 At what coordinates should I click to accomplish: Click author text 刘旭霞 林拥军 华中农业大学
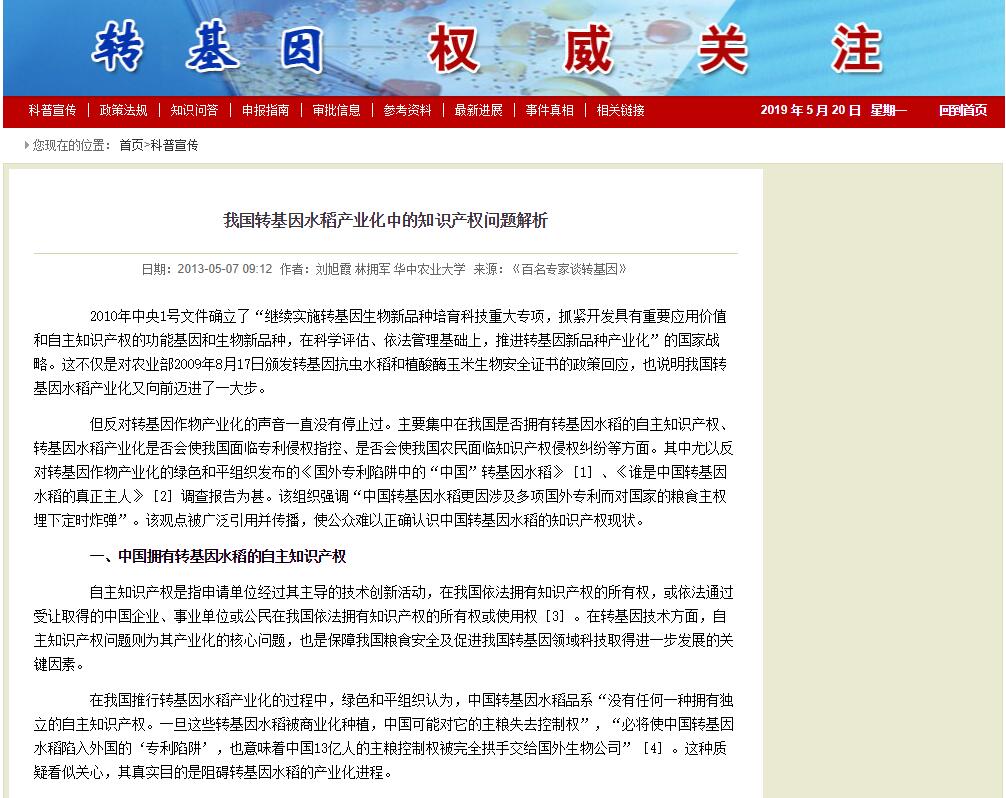[x=390, y=269]
